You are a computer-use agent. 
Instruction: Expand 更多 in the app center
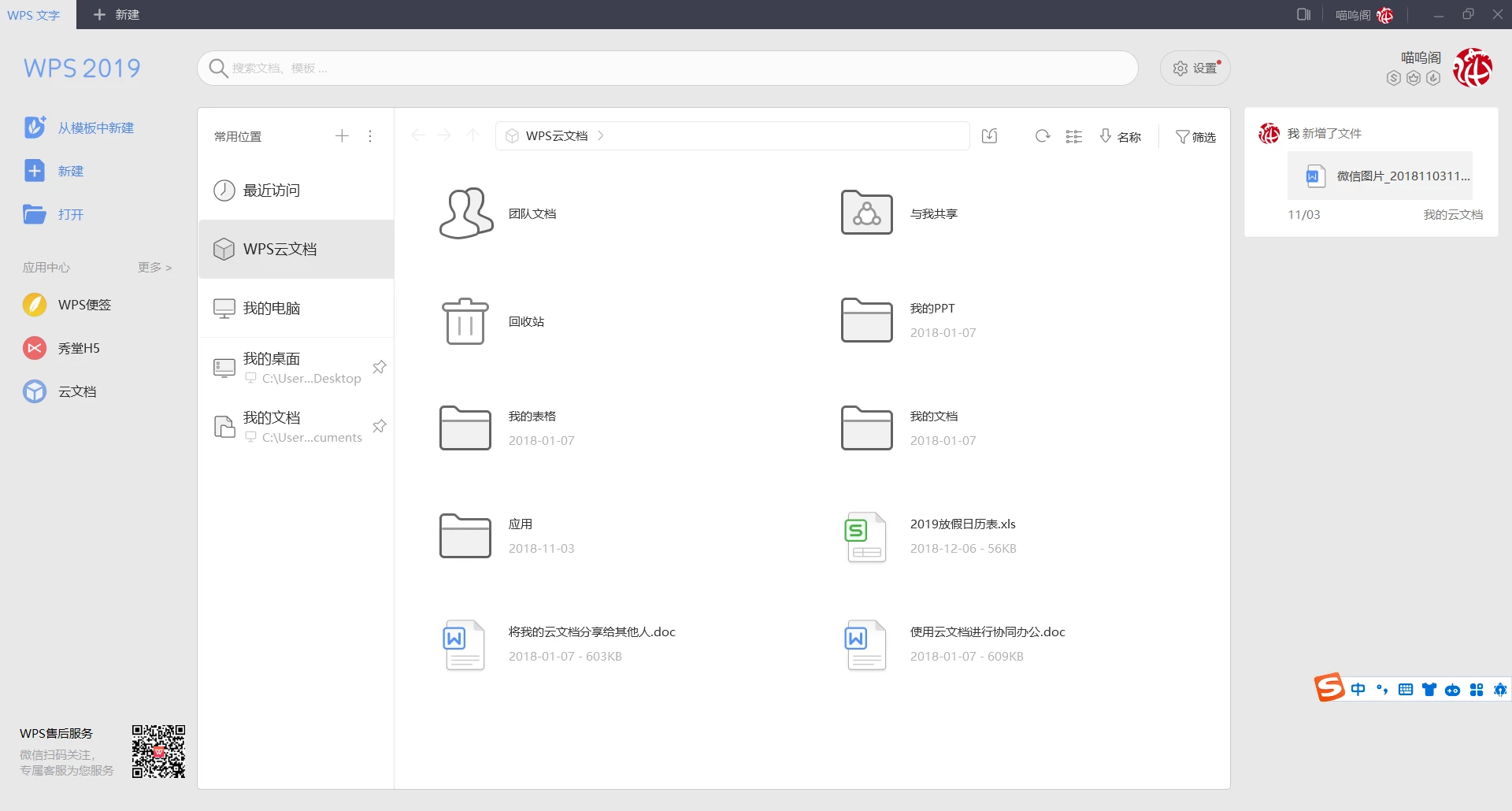154,267
